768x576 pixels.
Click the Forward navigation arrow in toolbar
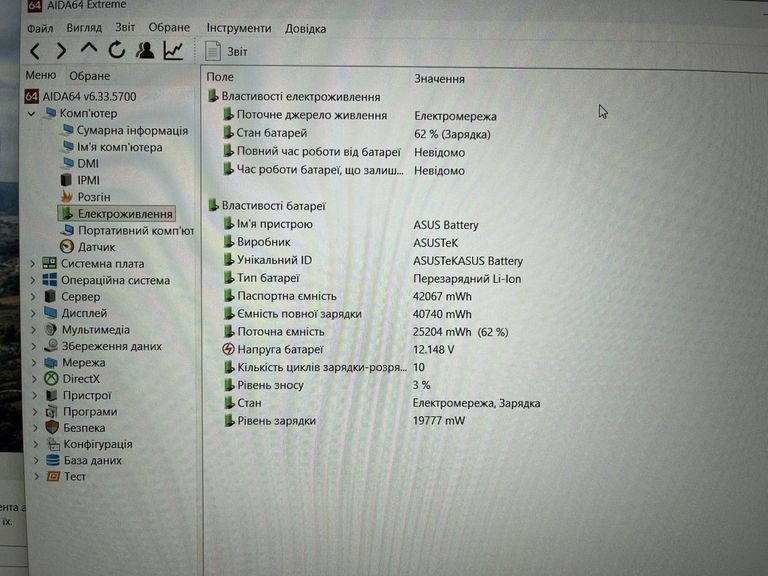click(x=62, y=51)
